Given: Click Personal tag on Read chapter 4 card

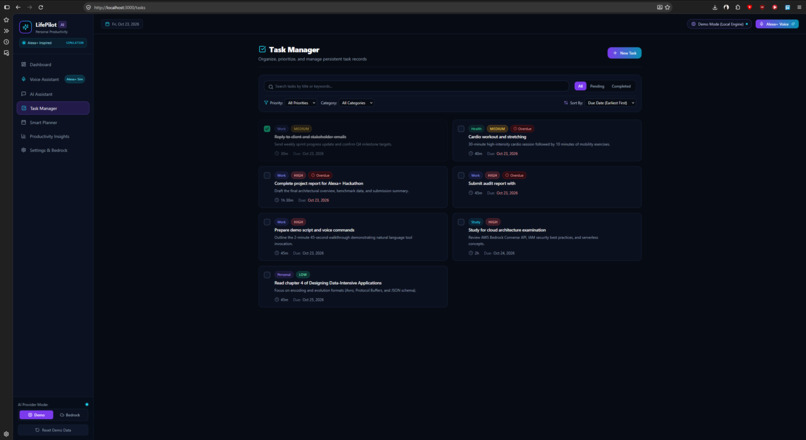Looking at the screenshot, I should (284, 275).
